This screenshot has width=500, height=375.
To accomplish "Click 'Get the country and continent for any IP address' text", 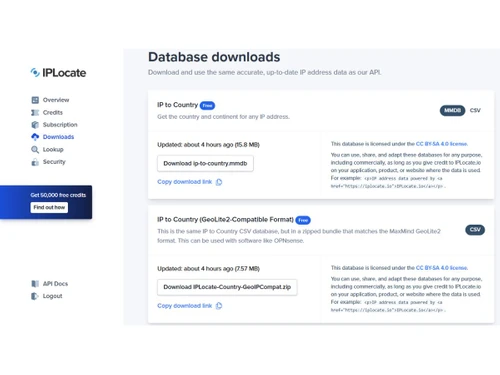I will tap(224, 117).
